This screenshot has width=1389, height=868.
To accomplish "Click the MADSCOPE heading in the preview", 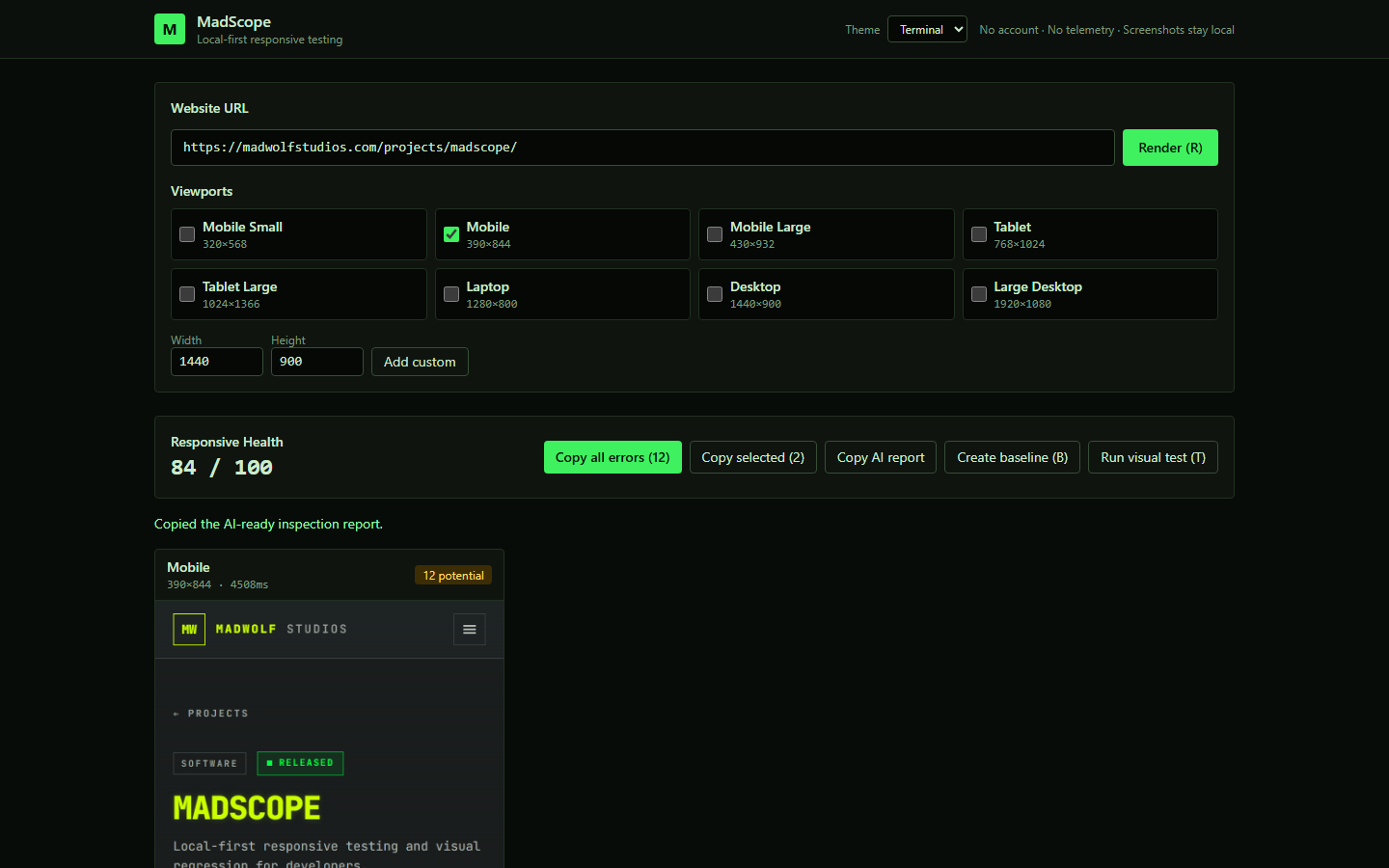I will click(x=247, y=807).
